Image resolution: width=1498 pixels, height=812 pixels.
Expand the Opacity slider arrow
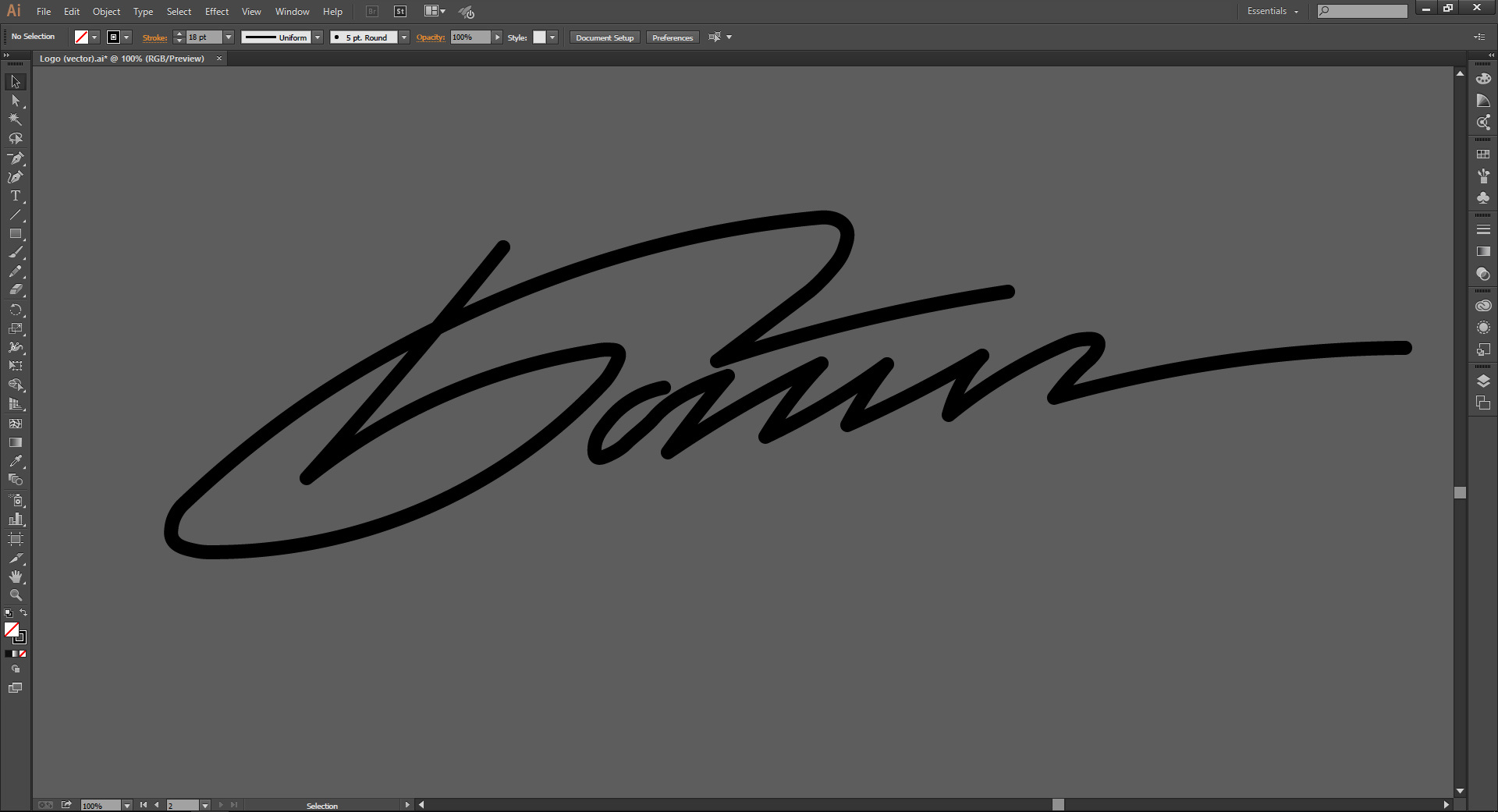click(x=497, y=37)
